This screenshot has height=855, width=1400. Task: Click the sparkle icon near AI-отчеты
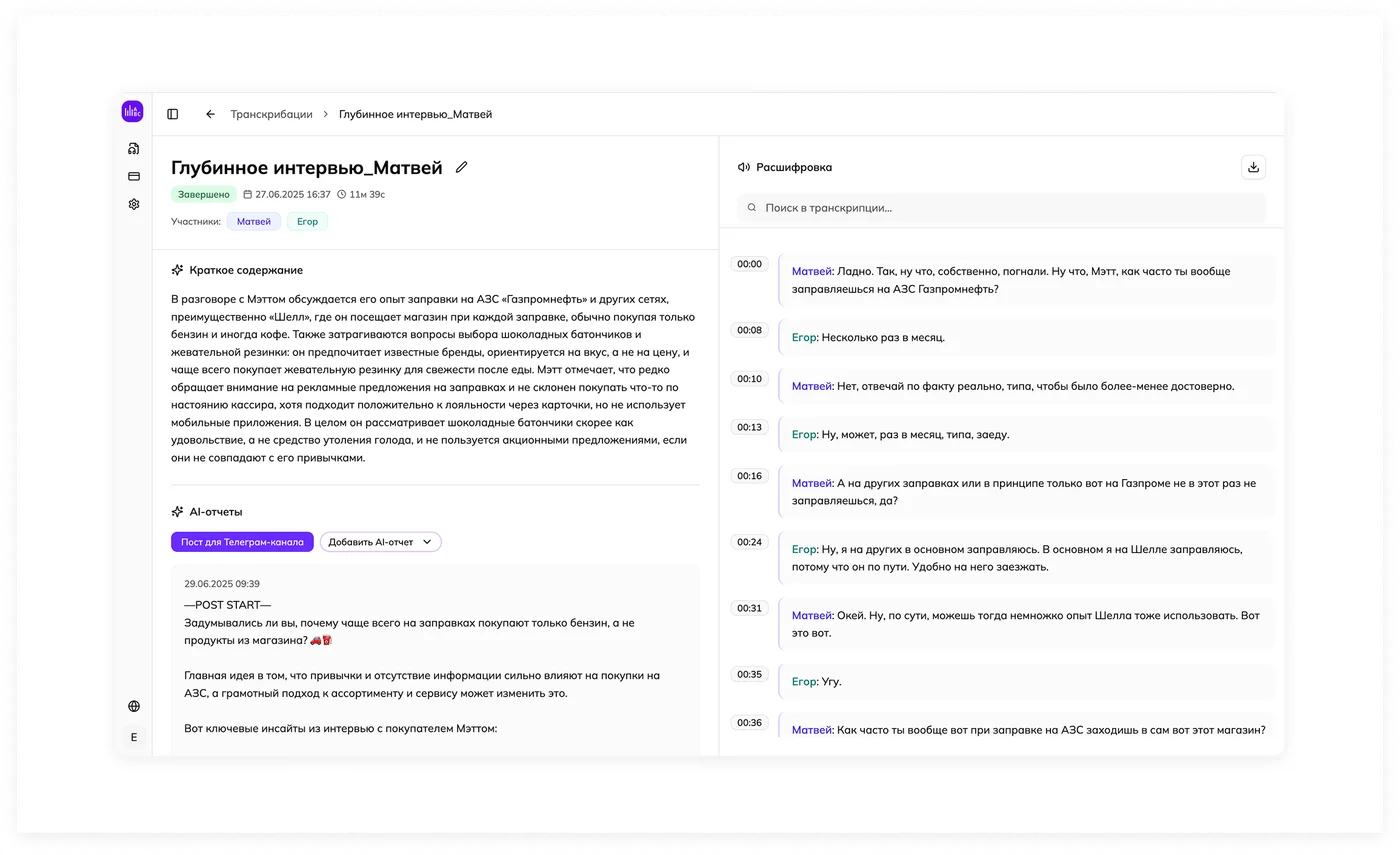coord(177,511)
